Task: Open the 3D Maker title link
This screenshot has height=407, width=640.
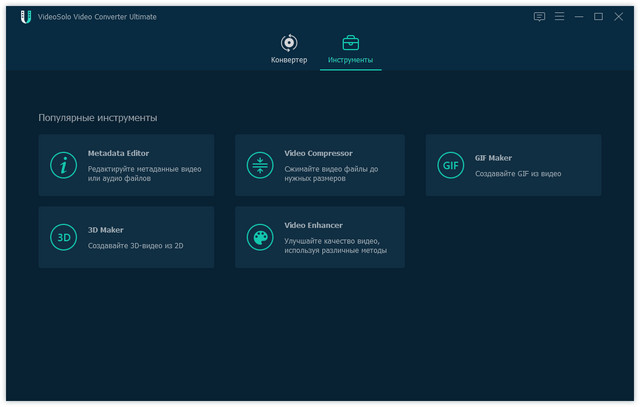Action: pyautogui.click(x=105, y=230)
